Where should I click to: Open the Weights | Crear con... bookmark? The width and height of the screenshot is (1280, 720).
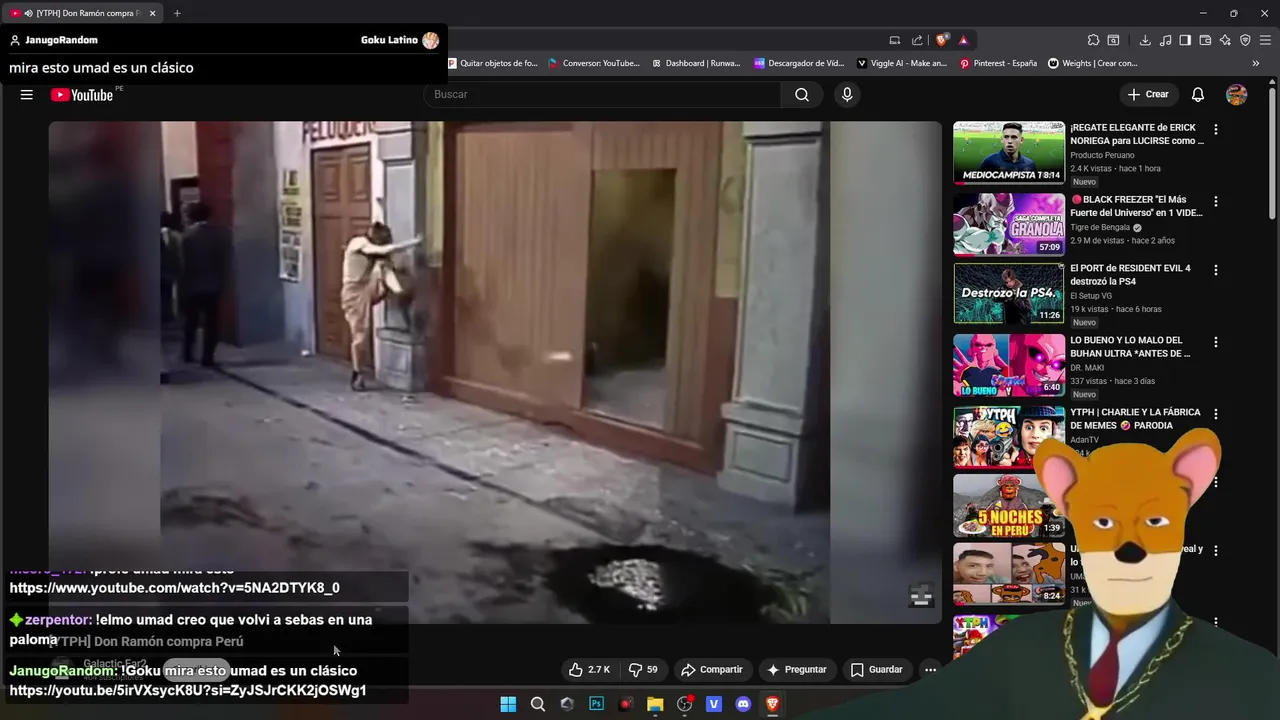(1093, 63)
